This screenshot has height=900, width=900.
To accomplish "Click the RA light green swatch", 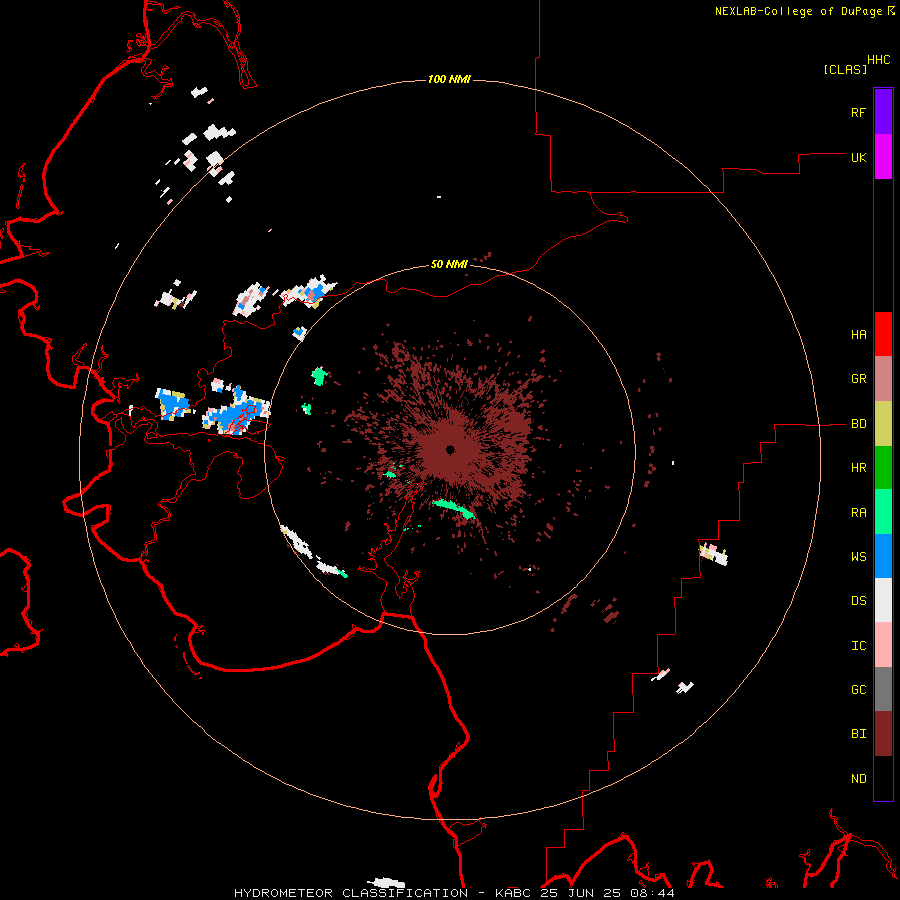I will point(883,512).
